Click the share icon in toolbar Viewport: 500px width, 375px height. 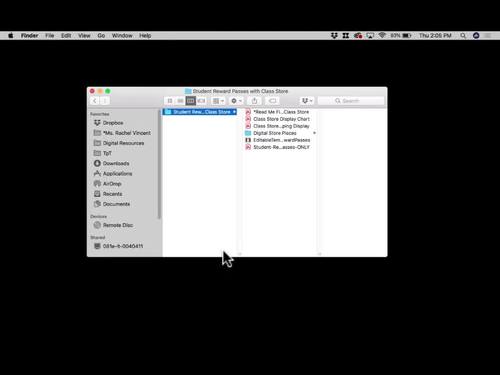[254, 101]
